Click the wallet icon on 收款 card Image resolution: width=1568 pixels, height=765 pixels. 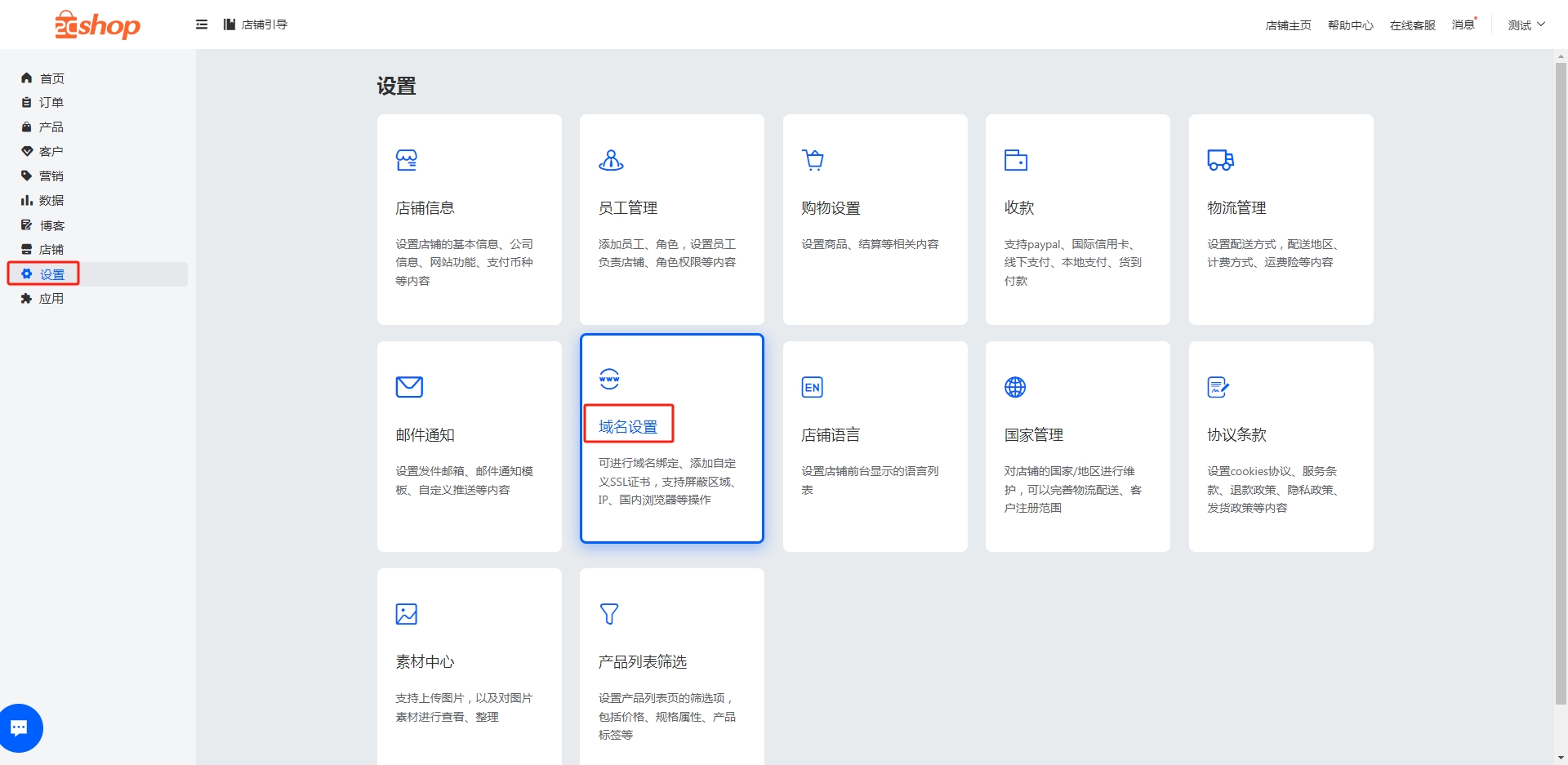point(1016,160)
